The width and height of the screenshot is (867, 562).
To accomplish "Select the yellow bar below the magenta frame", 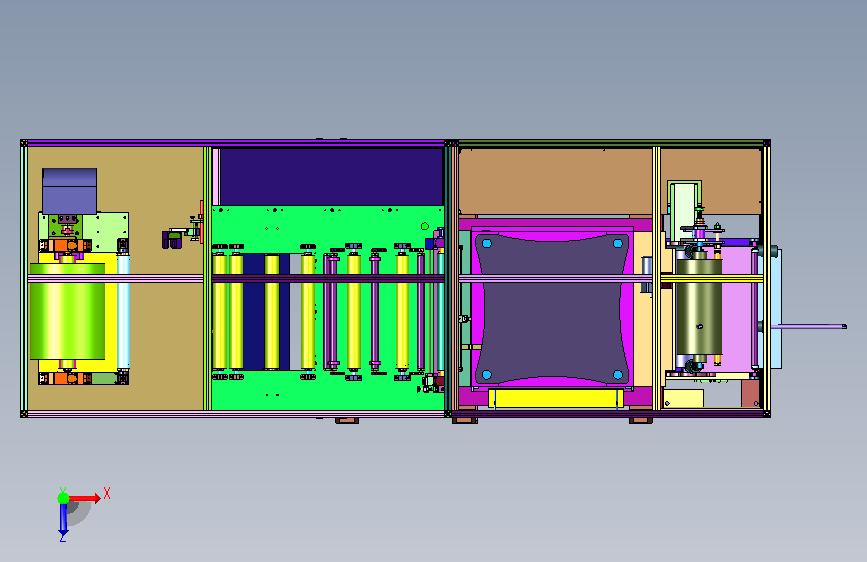I will 556,398.
